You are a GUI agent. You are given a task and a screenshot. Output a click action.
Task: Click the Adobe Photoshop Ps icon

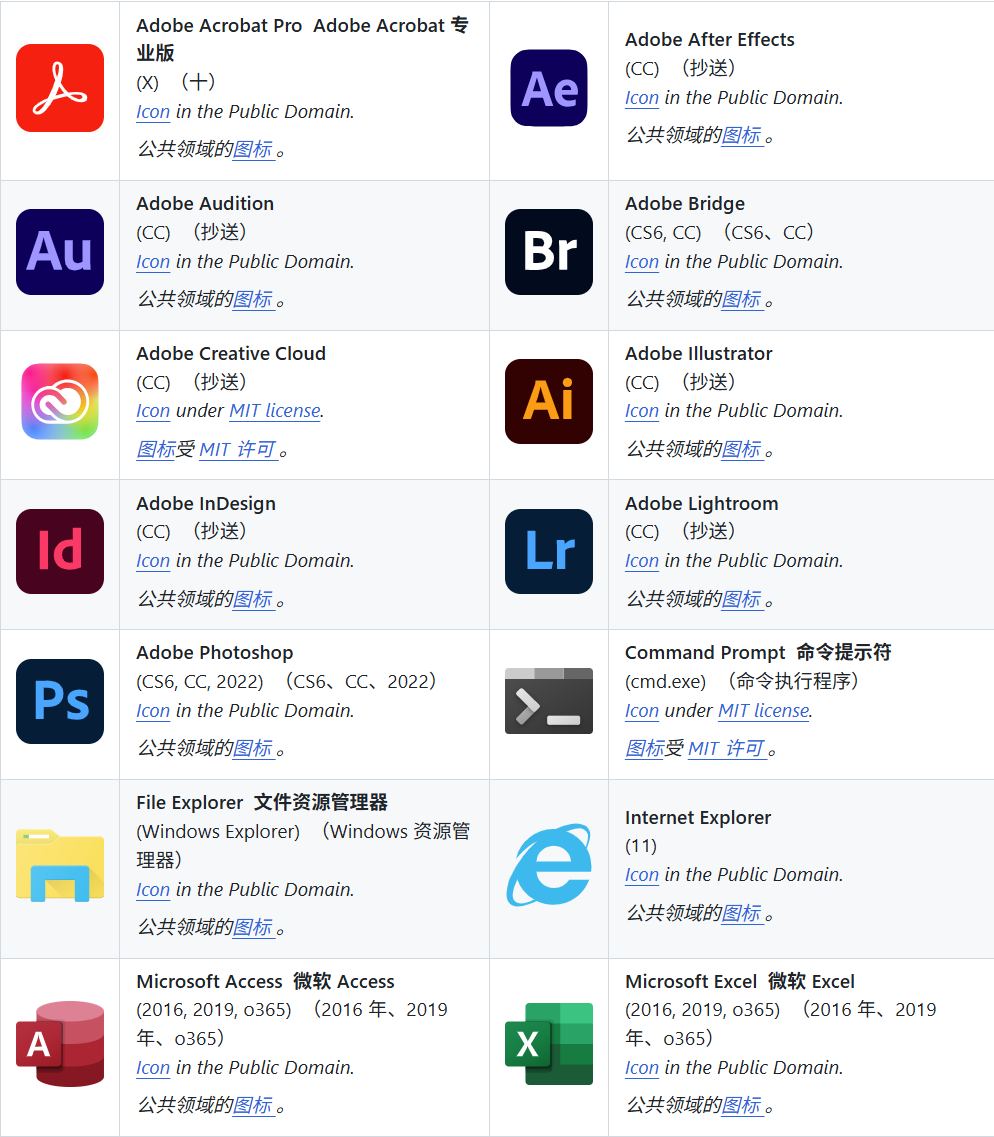coord(60,701)
